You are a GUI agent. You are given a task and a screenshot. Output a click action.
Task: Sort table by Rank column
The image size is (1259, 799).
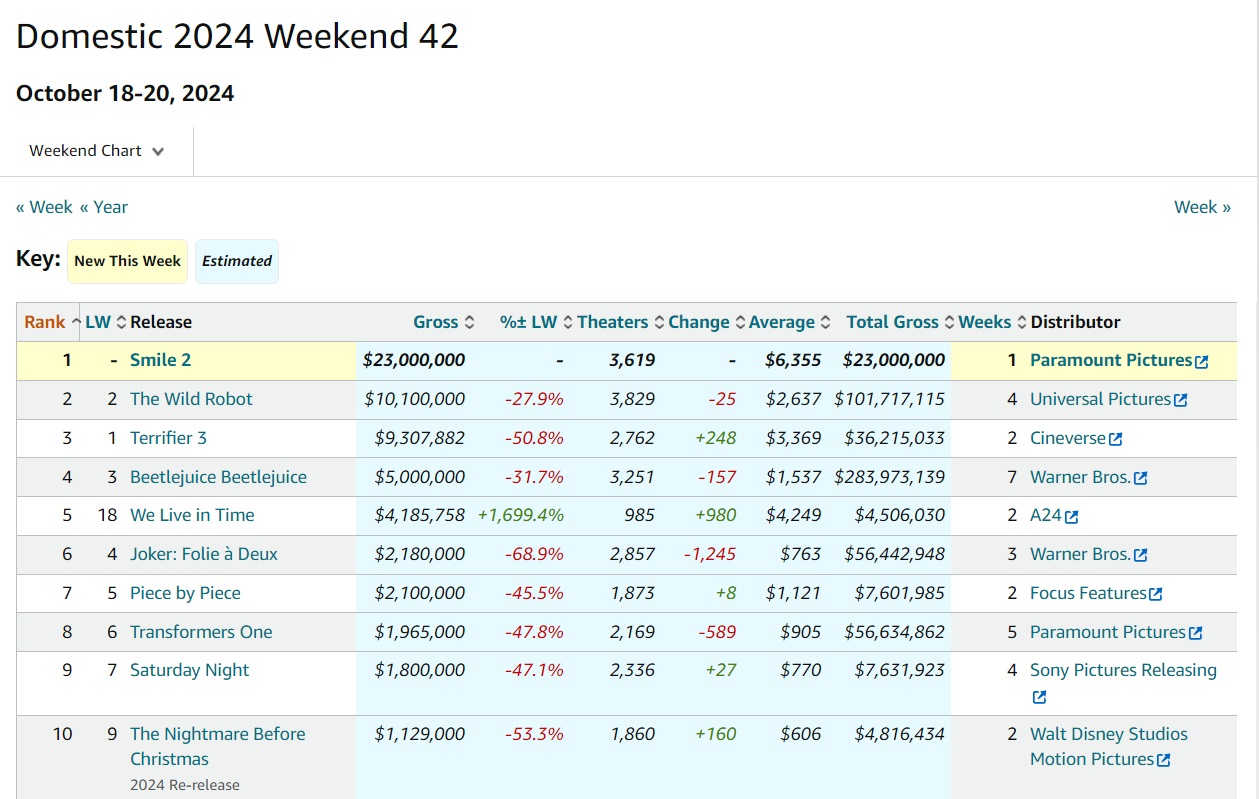tap(45, 322)
